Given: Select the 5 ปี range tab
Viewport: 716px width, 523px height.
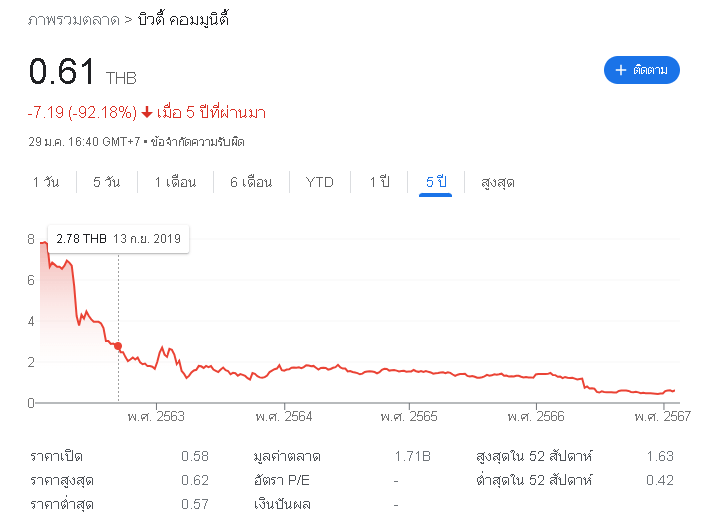Looking at the screenshot, I should click(436, 182).
